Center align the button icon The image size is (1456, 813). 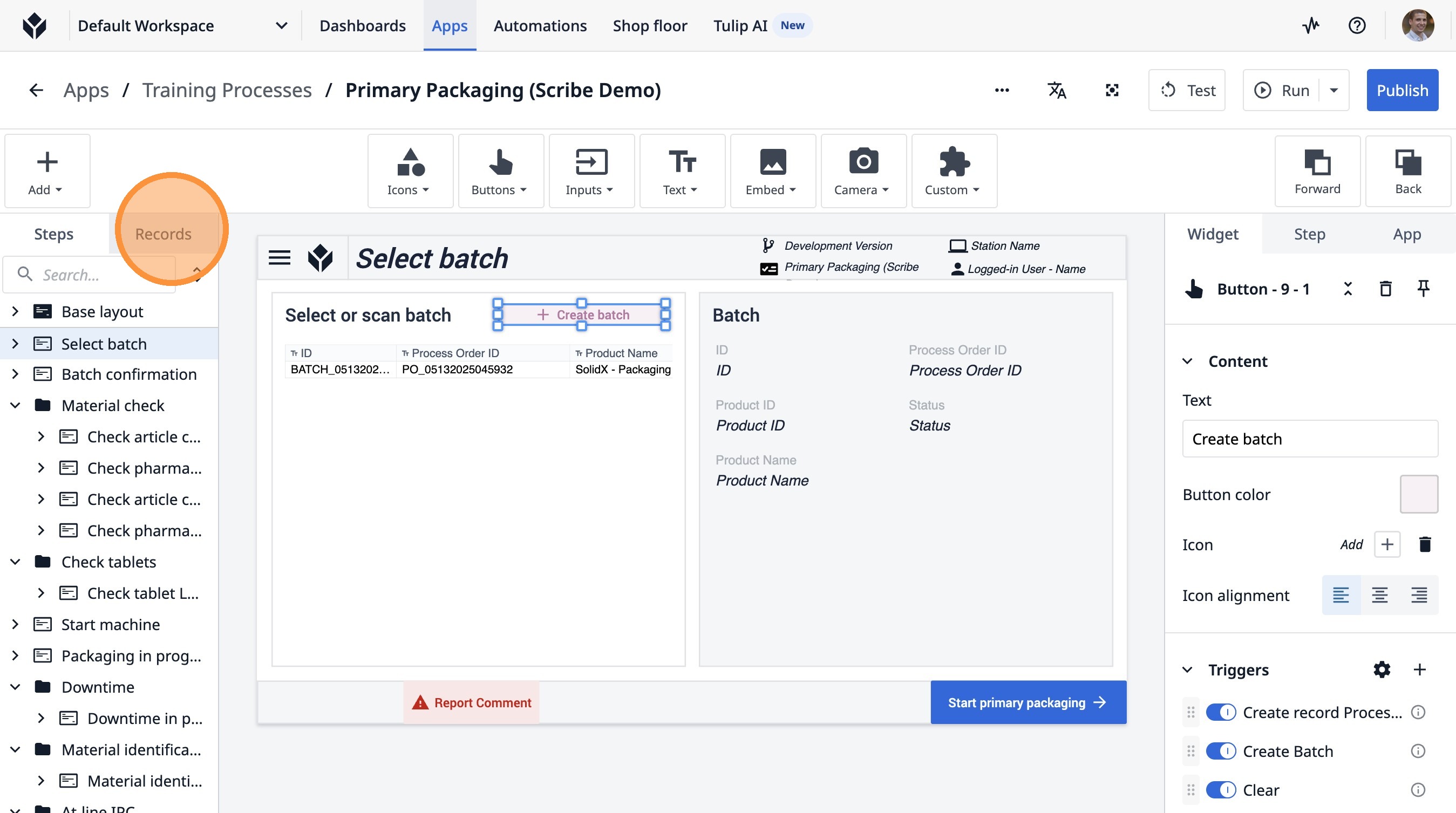click(1380, 595)
